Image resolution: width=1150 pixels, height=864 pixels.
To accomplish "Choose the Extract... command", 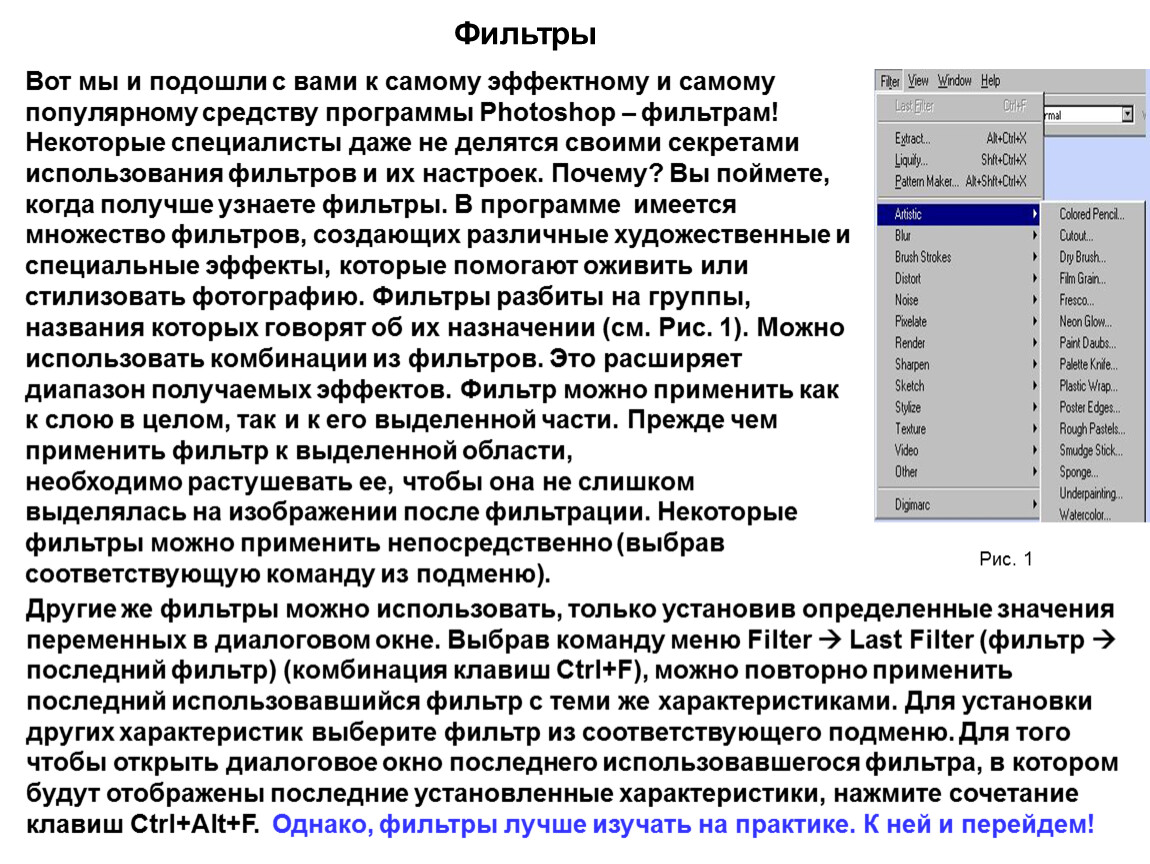I will [960, 139].
